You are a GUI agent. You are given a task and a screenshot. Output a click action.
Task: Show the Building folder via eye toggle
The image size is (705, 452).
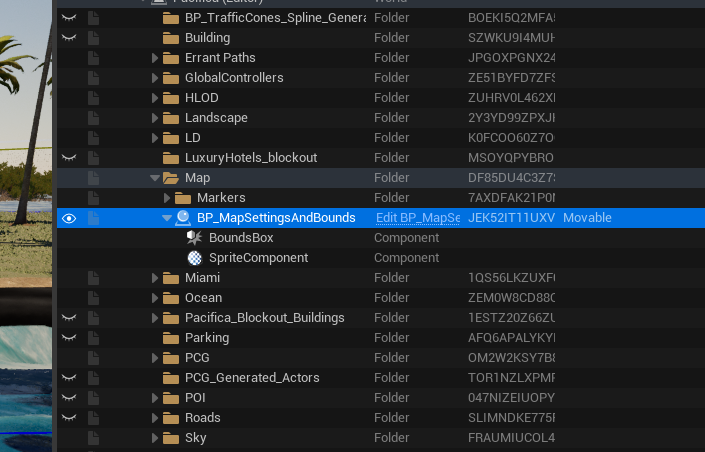tap(69, 38)
